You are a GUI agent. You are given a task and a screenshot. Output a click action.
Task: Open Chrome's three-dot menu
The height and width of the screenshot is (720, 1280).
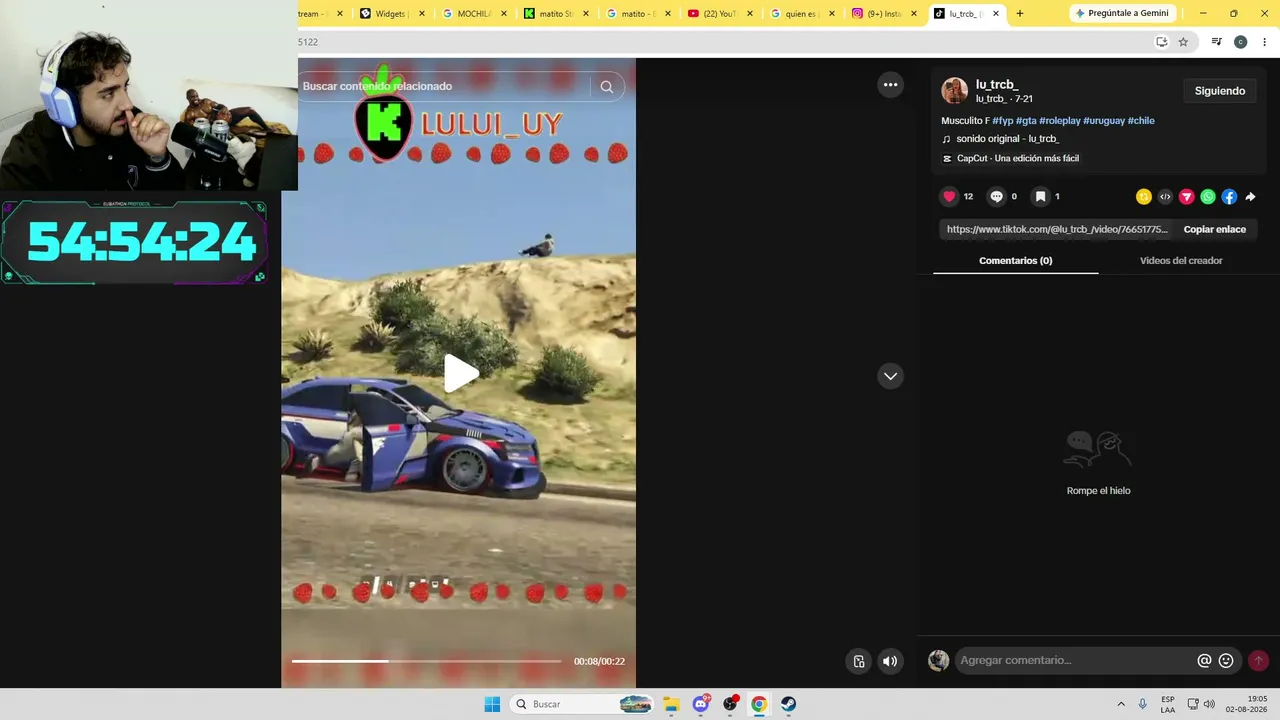pyautogui.click(x=1264, y=42)
